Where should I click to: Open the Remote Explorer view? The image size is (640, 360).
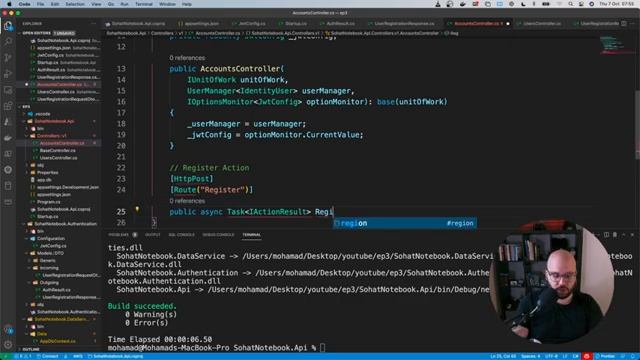(x=8, y=90)
